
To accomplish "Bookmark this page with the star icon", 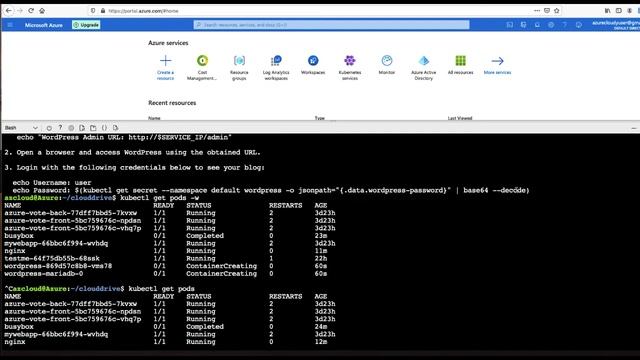I will (x=557, y=11).
